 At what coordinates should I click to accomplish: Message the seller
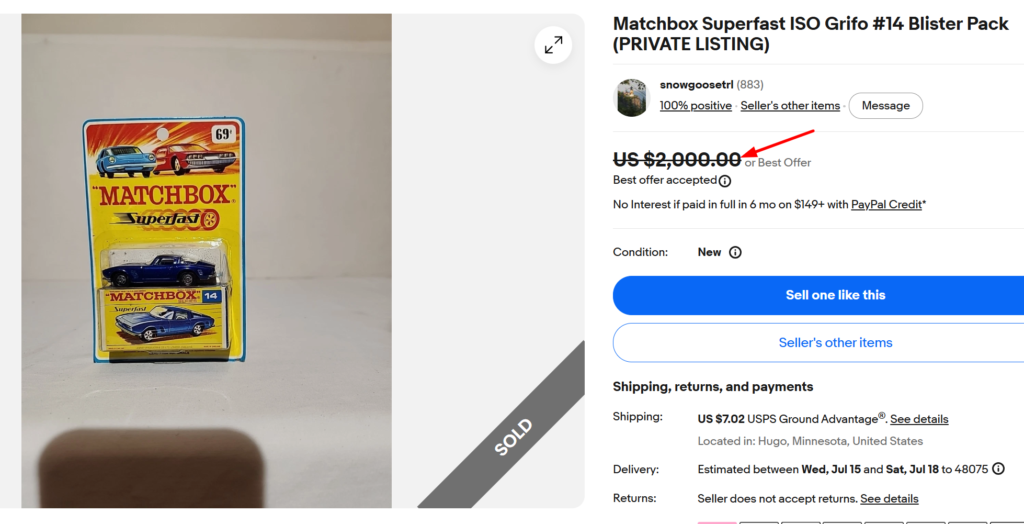886,105
